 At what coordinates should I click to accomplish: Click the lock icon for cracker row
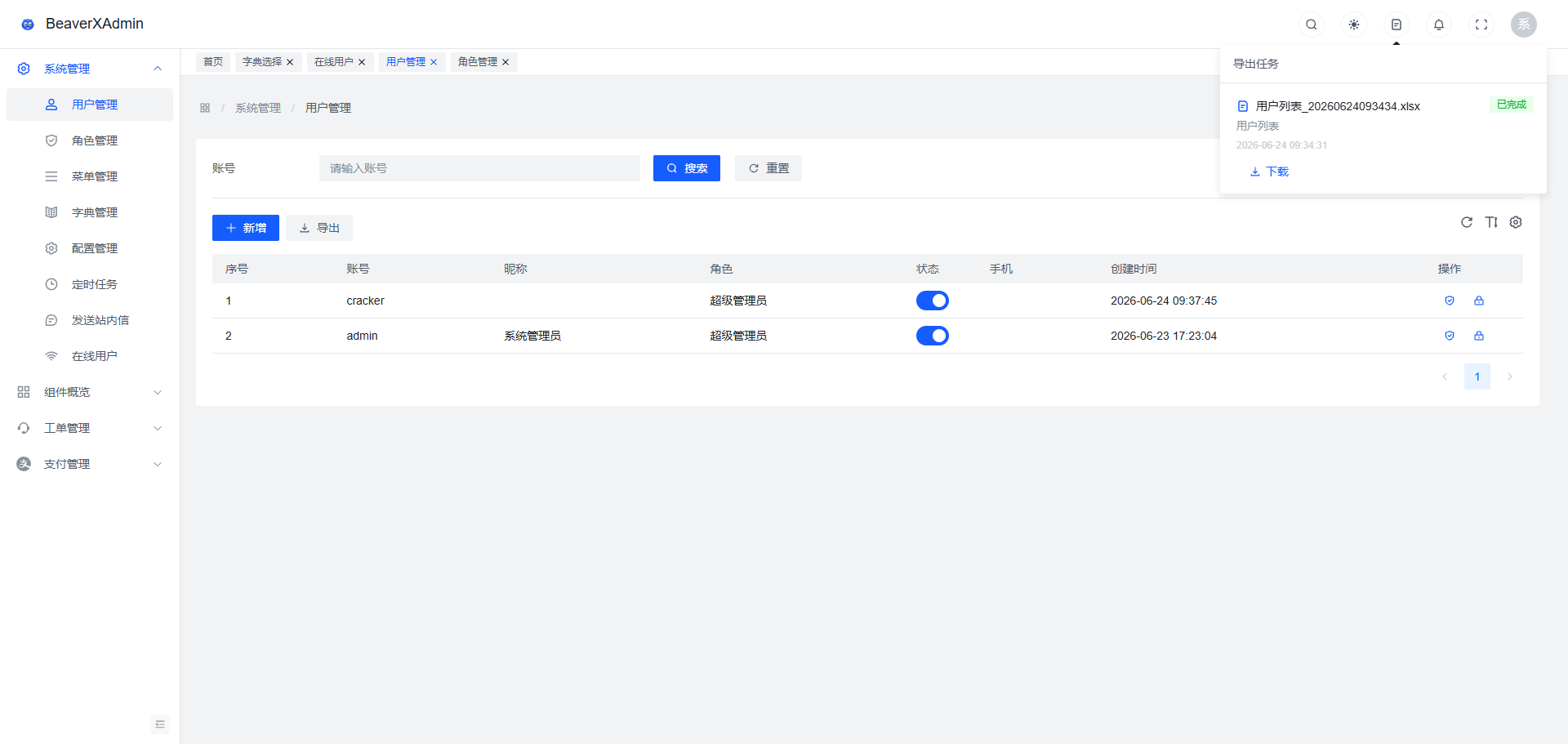[1479, 301]
